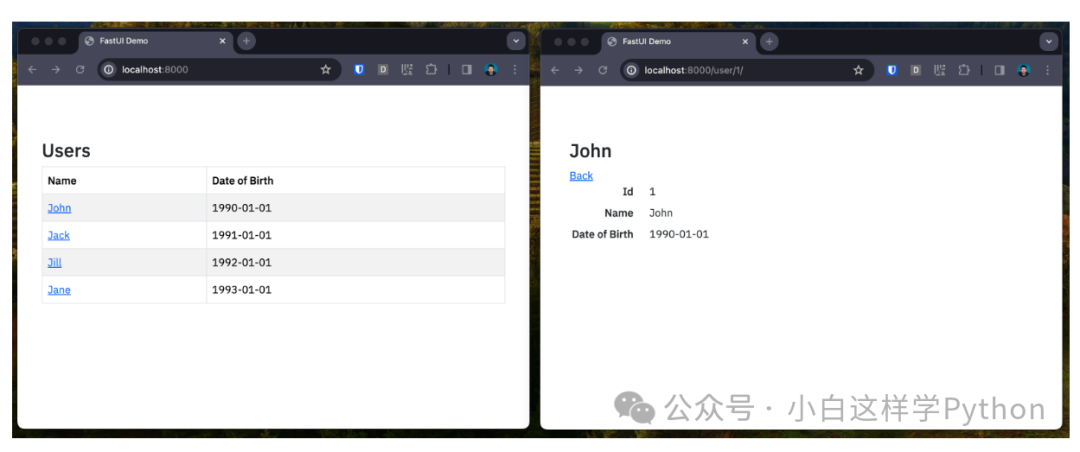Go forward in the right browser window
1080x452 pixels.
point(579,70)
